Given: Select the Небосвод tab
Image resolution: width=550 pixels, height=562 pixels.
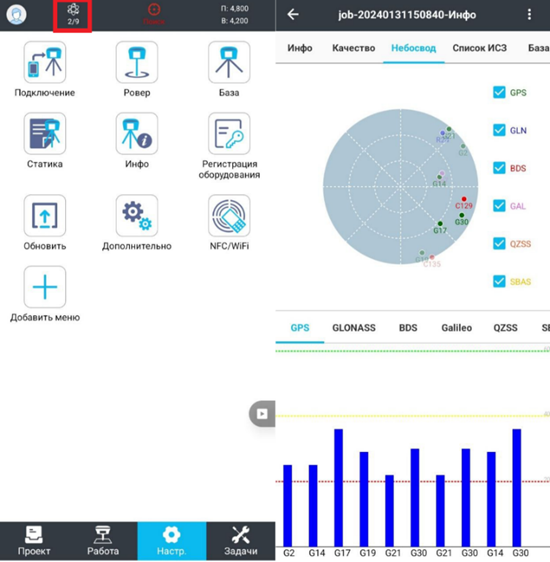Looking at the screenshot, I should pyautogui.click(x=413, y=48).
